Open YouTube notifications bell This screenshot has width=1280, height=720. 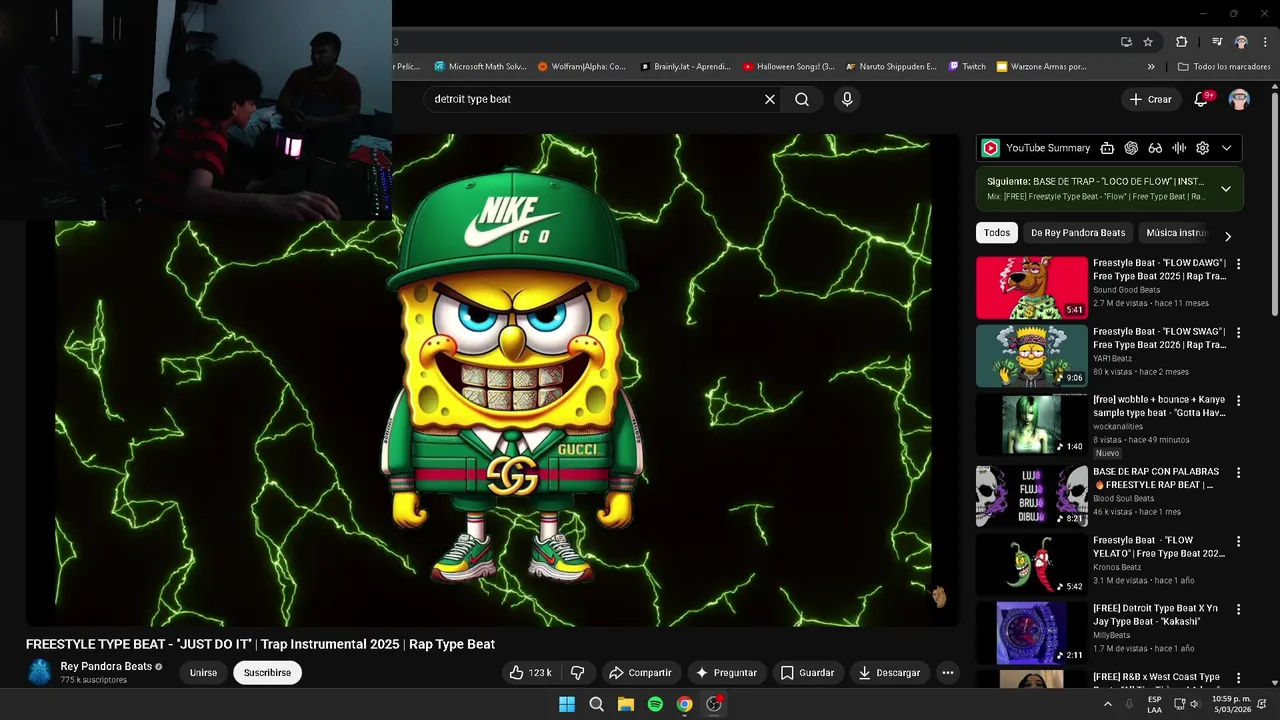tap(1203, 99)
